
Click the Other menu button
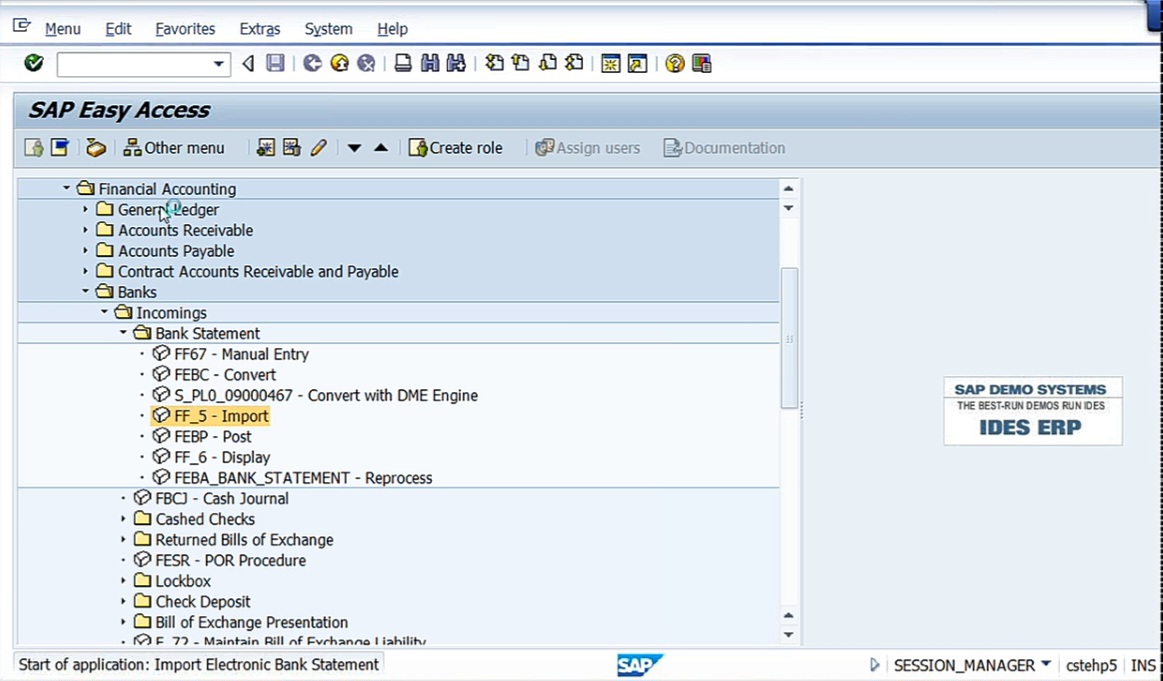(x=174, y=148)
